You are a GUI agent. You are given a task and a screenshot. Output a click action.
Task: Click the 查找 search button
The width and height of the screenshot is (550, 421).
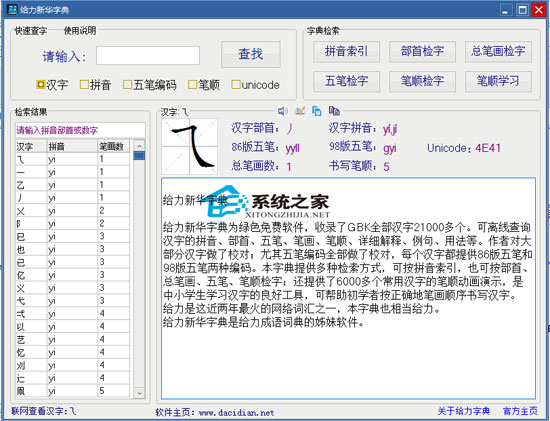pyautogui.click(x=251, y=54)
